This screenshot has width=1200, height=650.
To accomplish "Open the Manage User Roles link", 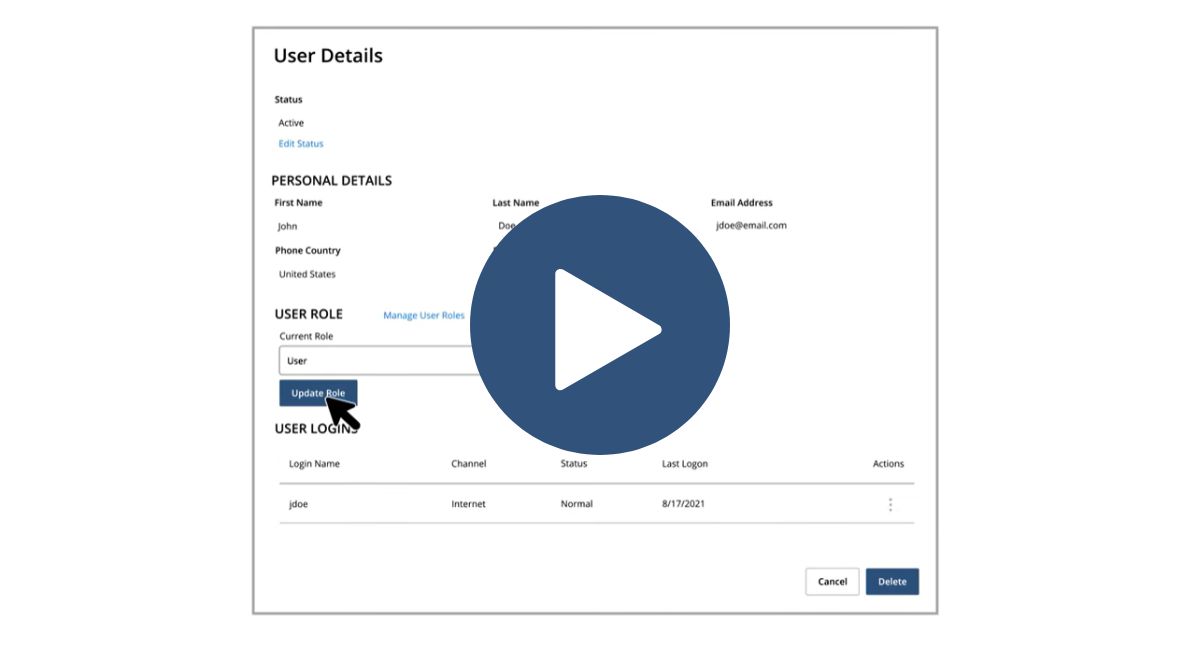I will coord(424,316).
